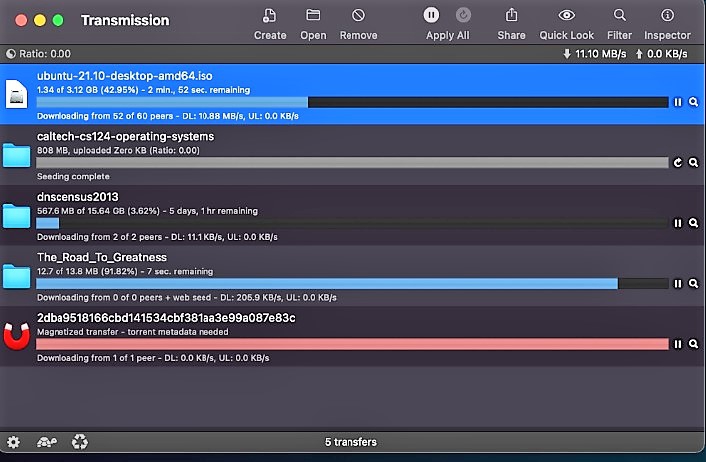Click the Create torrent toolbar icon
Viewport: 706px width, 462px height.
(269, 16)
